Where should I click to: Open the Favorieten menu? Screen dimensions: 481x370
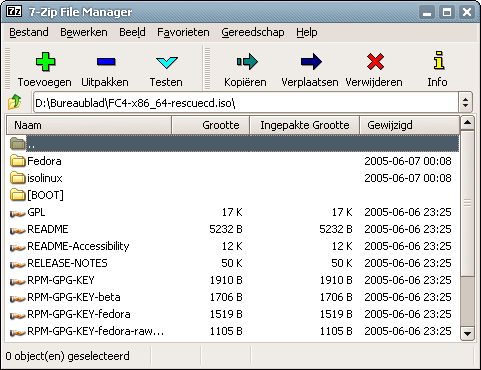[x=183, y=32]
